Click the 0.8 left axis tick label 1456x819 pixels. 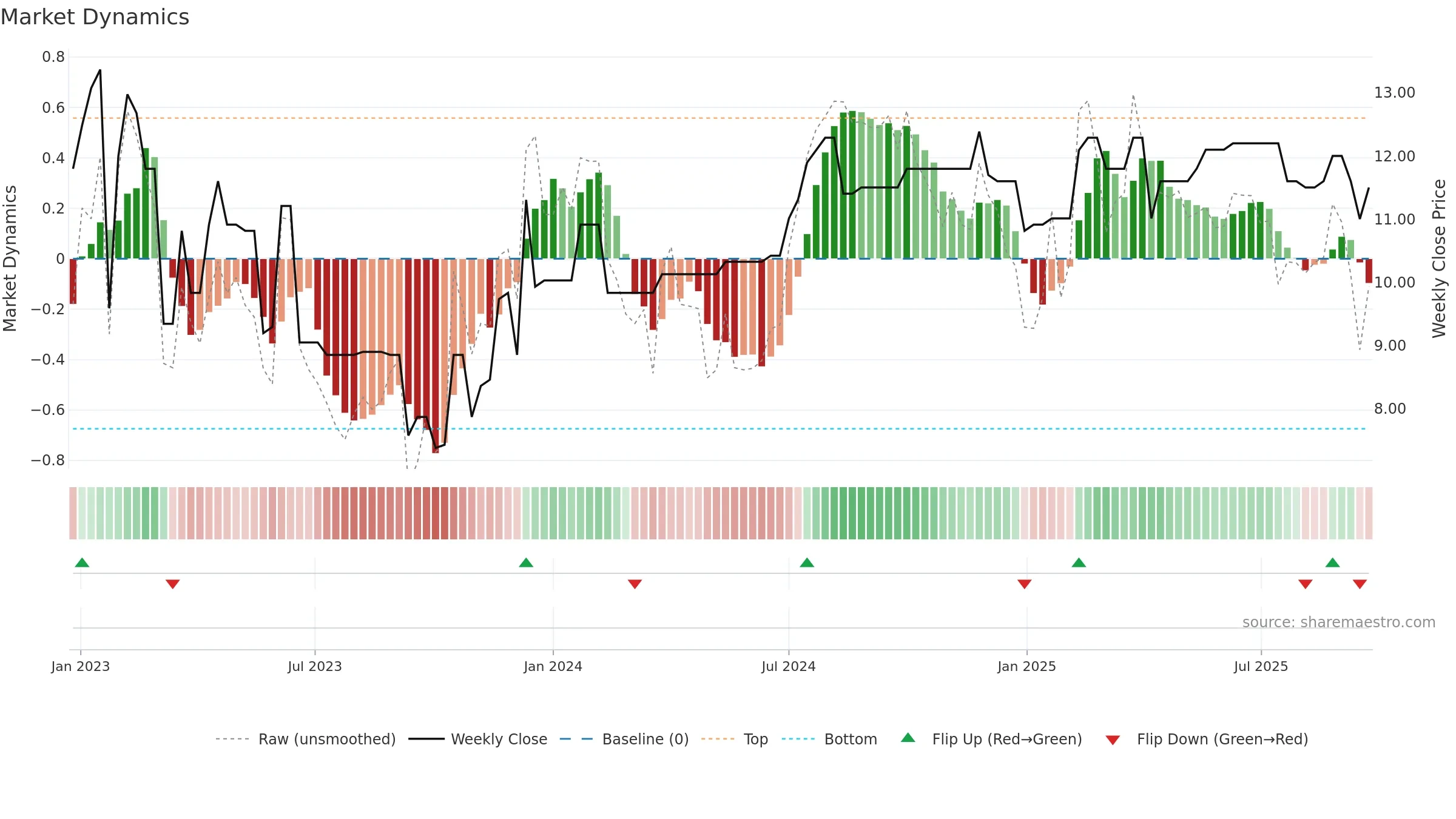[x=53, y=57]
